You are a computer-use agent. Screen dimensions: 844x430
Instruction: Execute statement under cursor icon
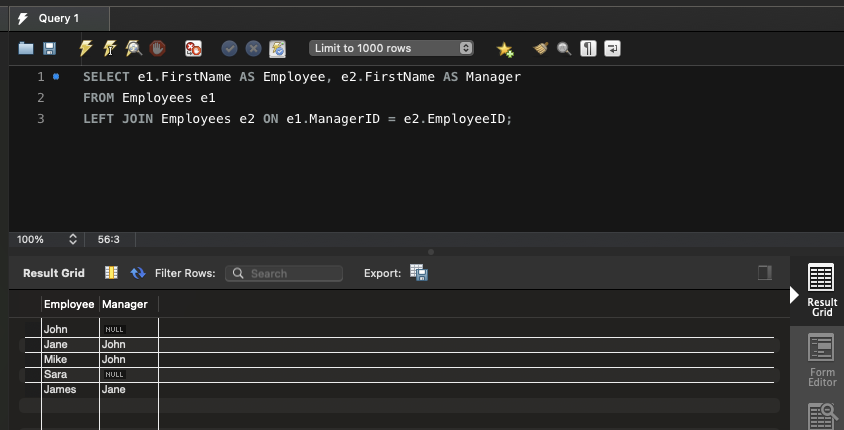tap(109, 48)
